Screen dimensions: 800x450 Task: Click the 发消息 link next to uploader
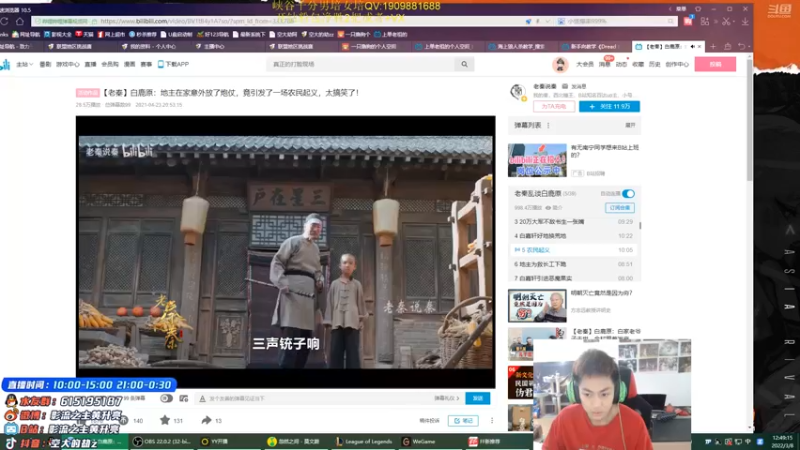(574, 87)
